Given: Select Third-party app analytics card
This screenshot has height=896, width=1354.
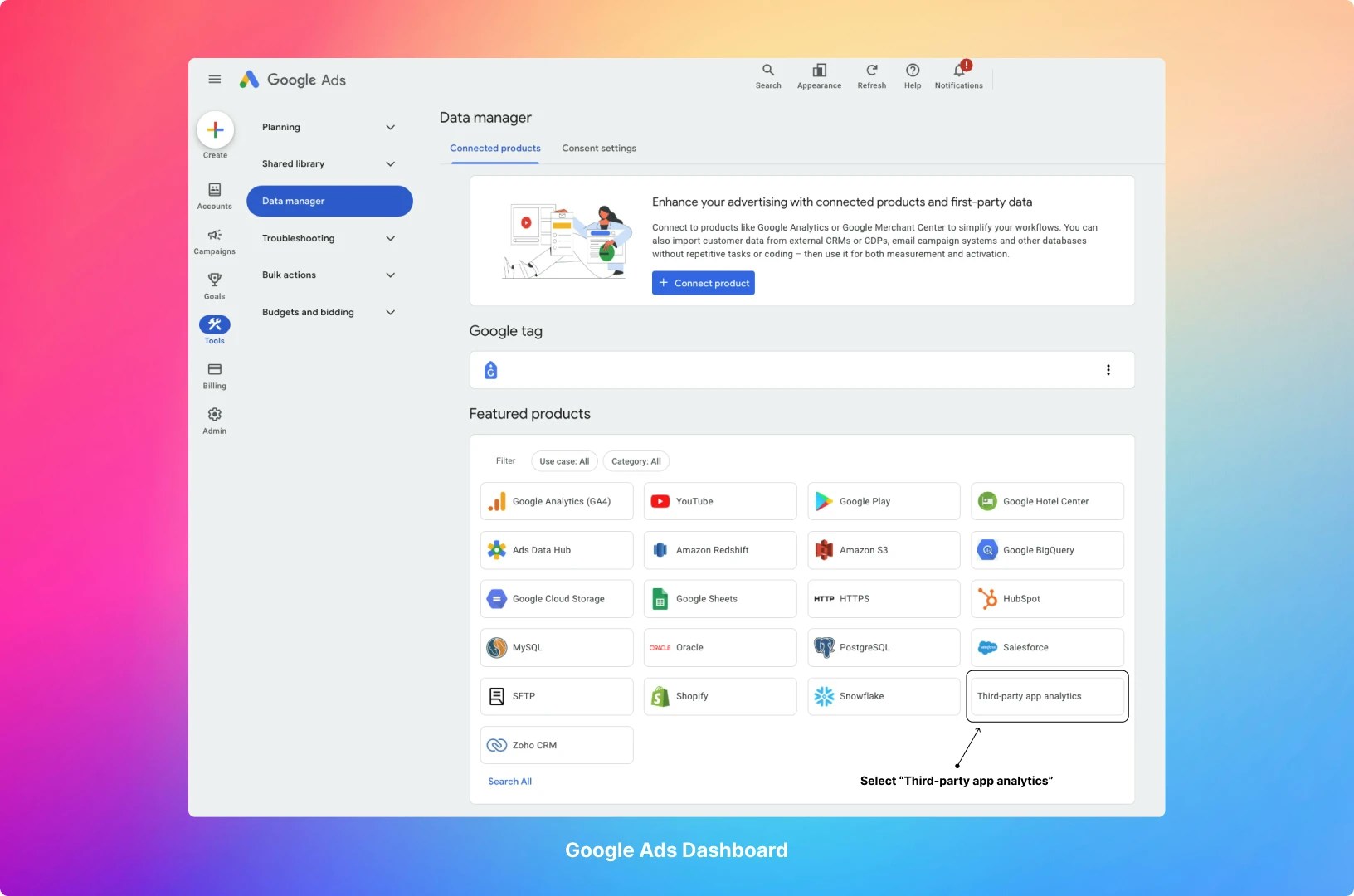Looking at the screenshot, I should click(1047, 696).
